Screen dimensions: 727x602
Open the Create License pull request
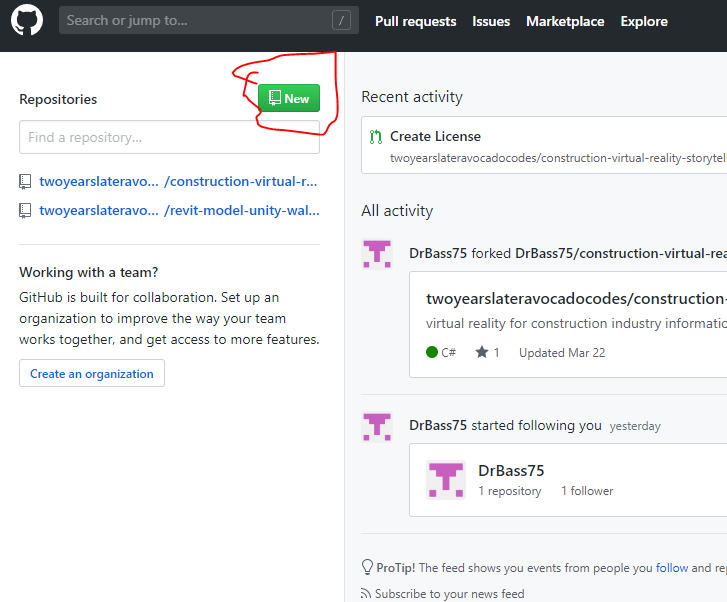coord(435,136)
